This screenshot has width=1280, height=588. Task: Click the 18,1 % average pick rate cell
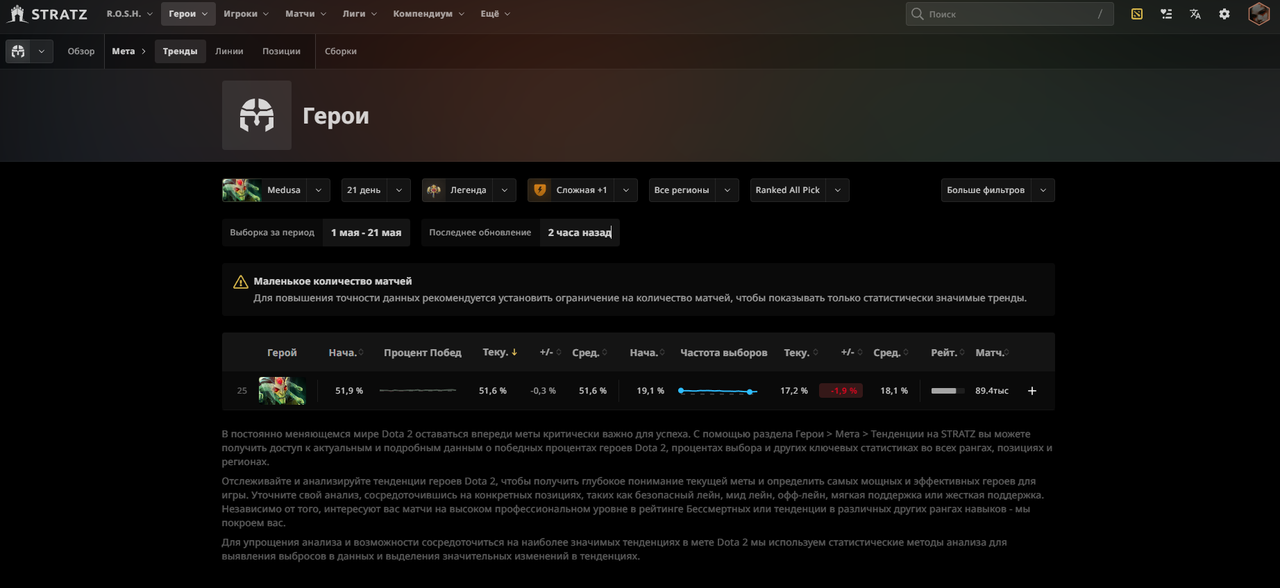coord(894,391)
